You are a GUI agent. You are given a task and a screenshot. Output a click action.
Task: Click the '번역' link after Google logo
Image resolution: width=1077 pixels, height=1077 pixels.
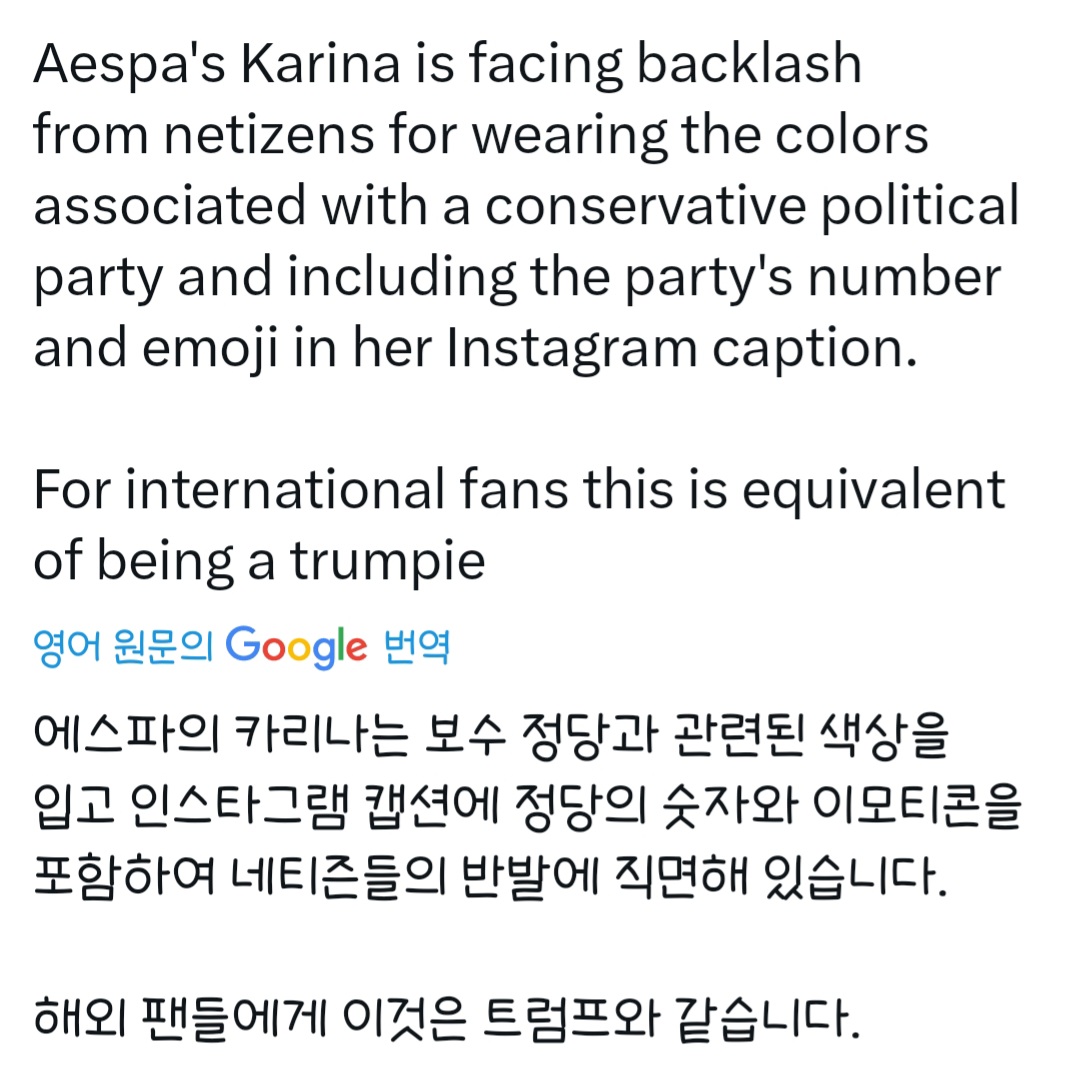416,648
